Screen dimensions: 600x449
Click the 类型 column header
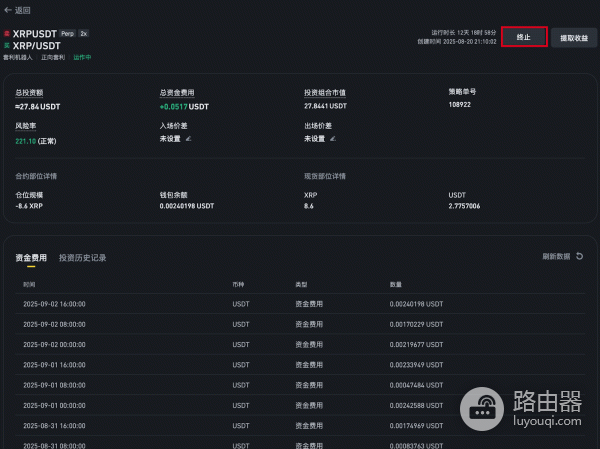pyautogui.click(x=301, y=284)
